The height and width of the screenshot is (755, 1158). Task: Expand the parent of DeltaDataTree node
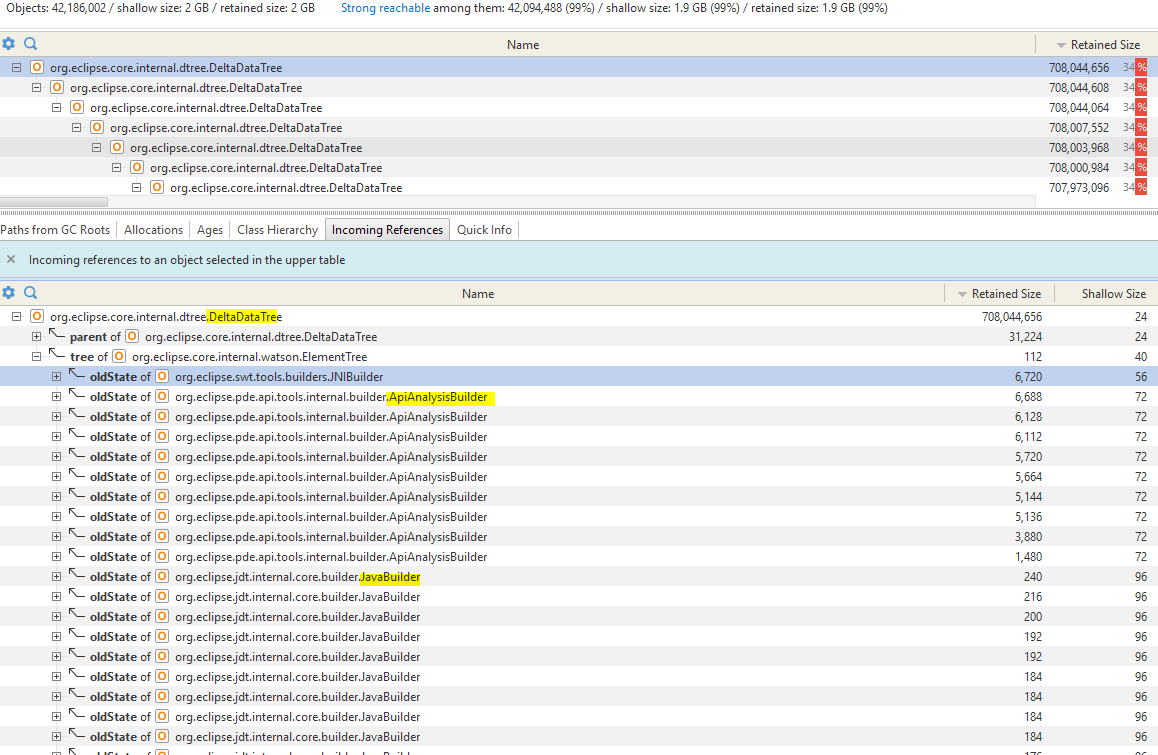(36, 336)
